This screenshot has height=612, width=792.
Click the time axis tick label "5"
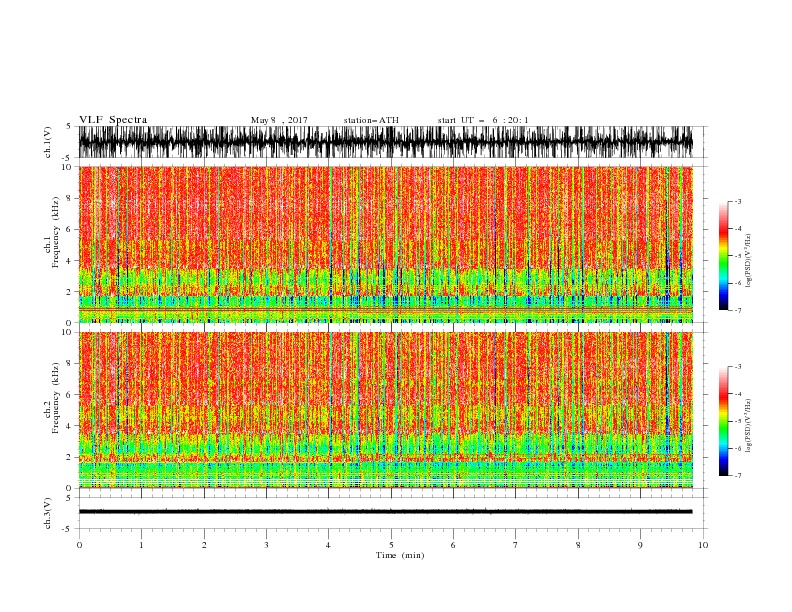(391, 545)
